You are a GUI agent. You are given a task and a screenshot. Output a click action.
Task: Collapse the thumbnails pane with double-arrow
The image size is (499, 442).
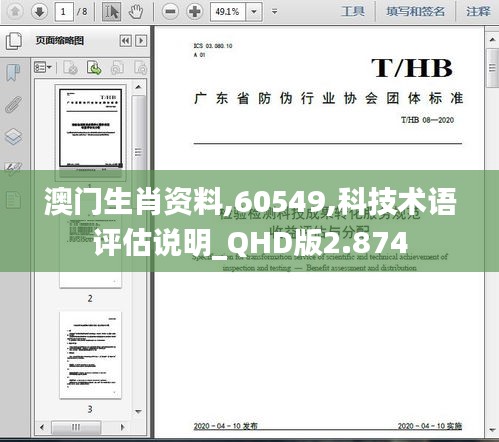126,41
